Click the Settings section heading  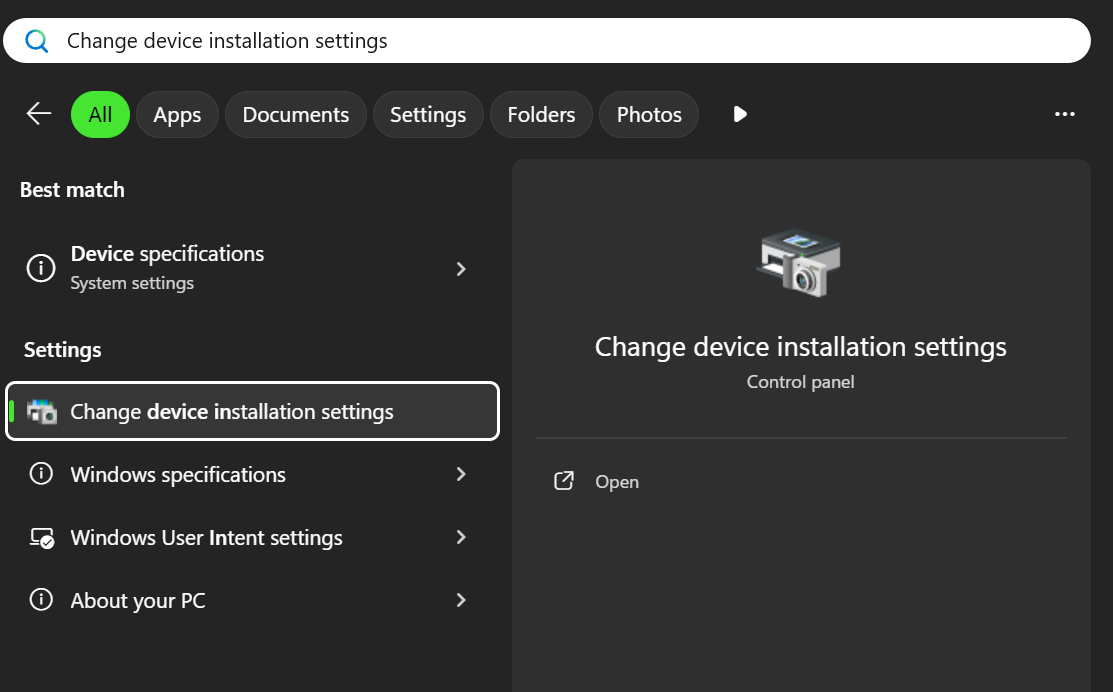tap(62, 350)
